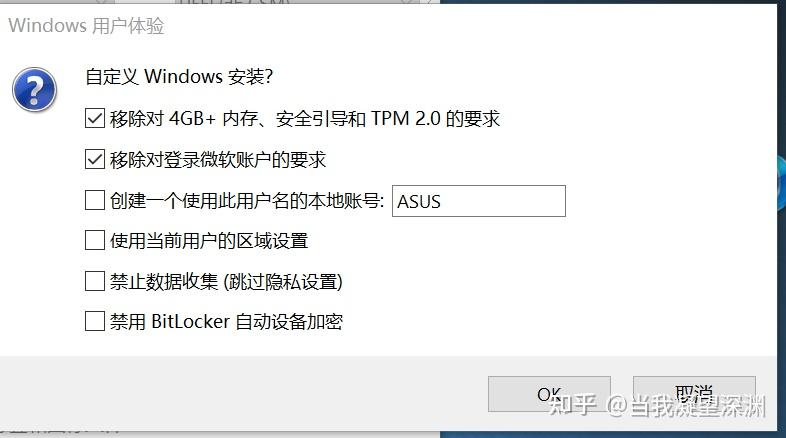The image size is (786, 438).
Task: Enable the create local account with username checkbox
Action: [95, 200]
